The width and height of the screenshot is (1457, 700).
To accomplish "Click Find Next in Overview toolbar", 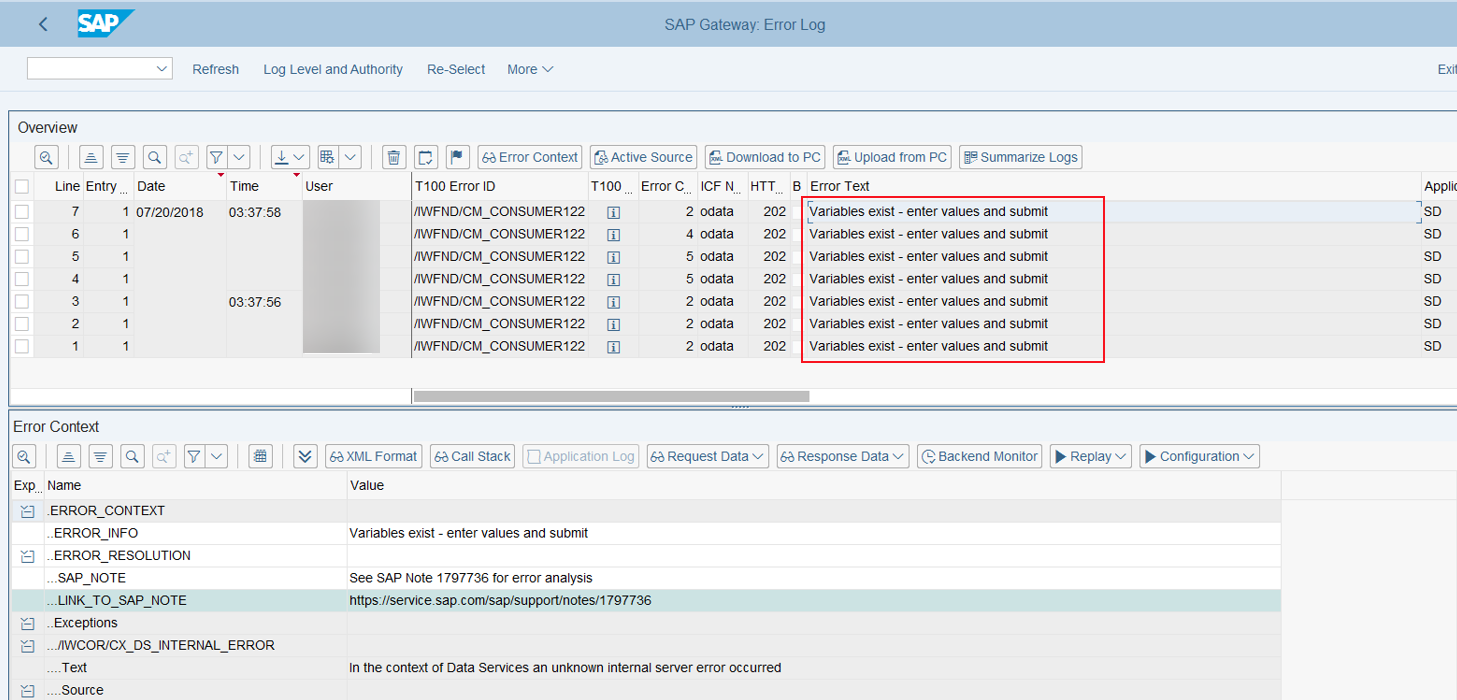I will pyautogui.click(x=186, y=157).
